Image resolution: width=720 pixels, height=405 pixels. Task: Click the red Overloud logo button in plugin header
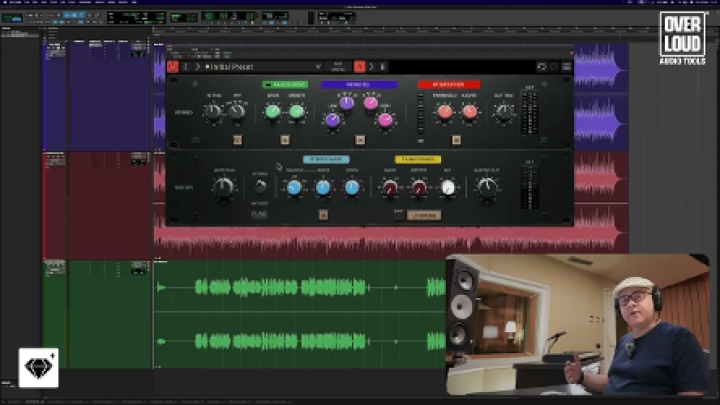[173, 67]
